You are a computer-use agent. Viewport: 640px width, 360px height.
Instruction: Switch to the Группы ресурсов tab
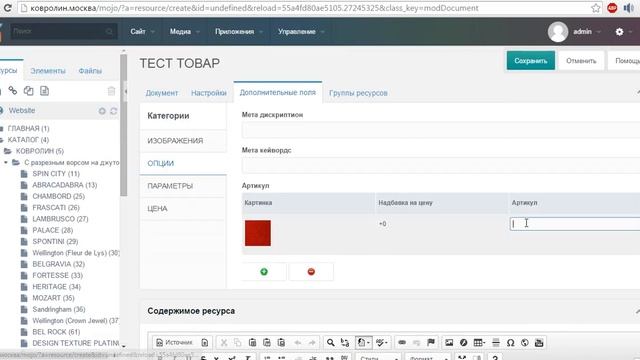pos(358,93)
